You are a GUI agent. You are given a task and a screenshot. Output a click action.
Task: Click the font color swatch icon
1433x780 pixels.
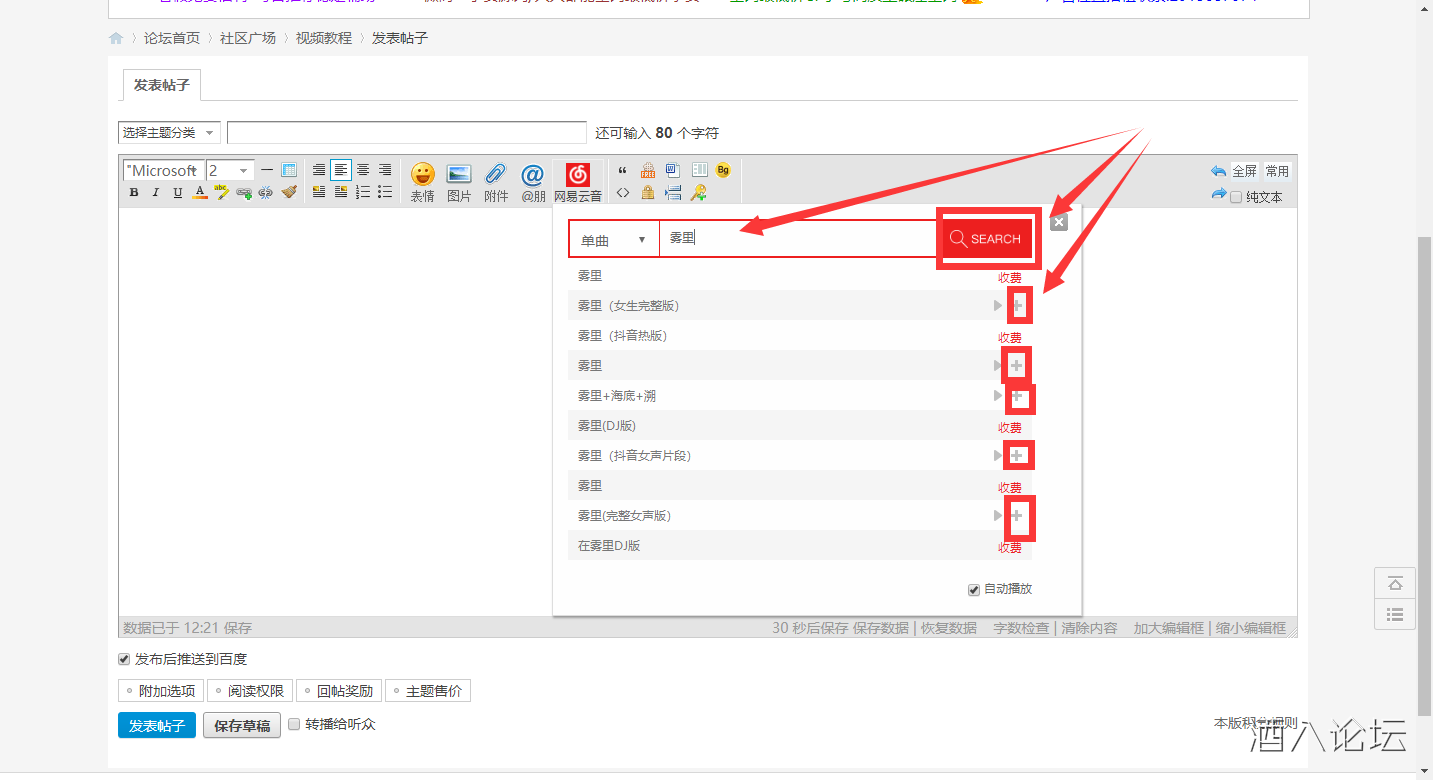(x=200, y=192)
